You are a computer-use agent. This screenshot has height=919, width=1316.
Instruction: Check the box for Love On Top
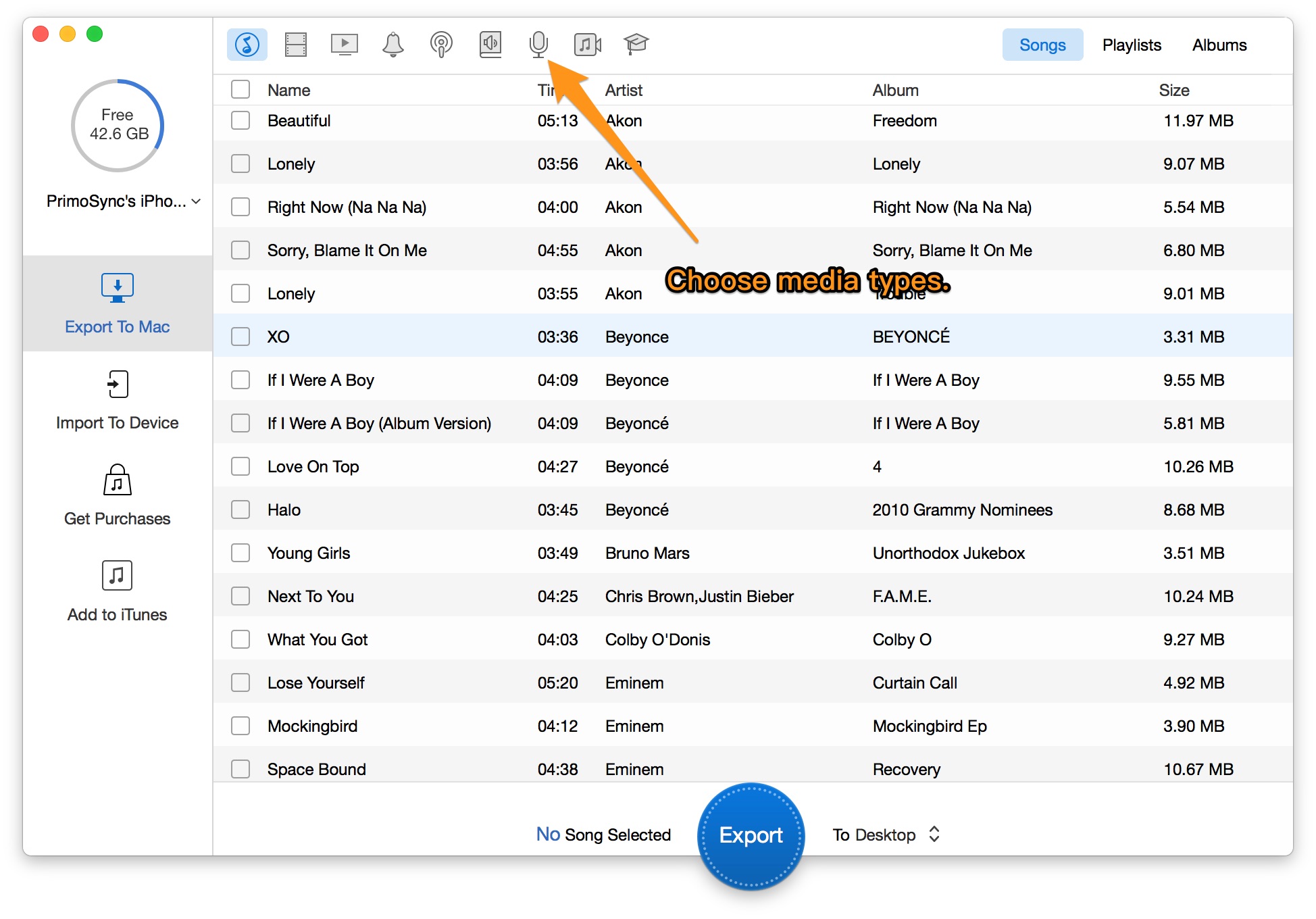(241, 466)
